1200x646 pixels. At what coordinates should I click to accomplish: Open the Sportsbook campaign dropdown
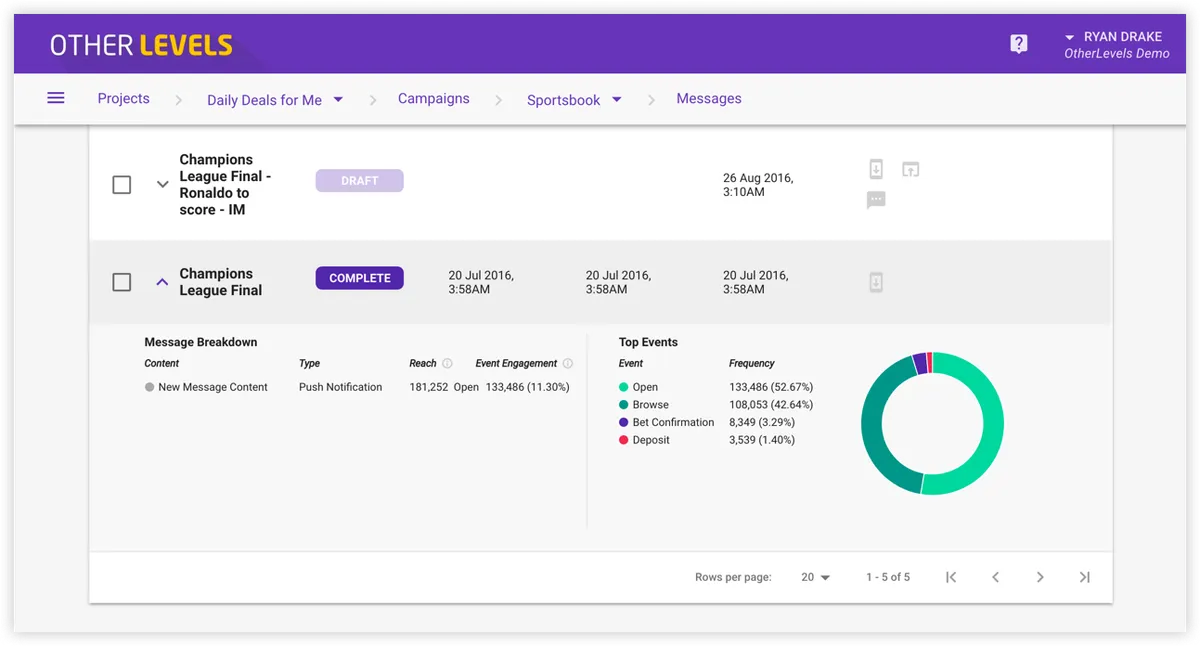pyautogui.click(x=574, y=100)
